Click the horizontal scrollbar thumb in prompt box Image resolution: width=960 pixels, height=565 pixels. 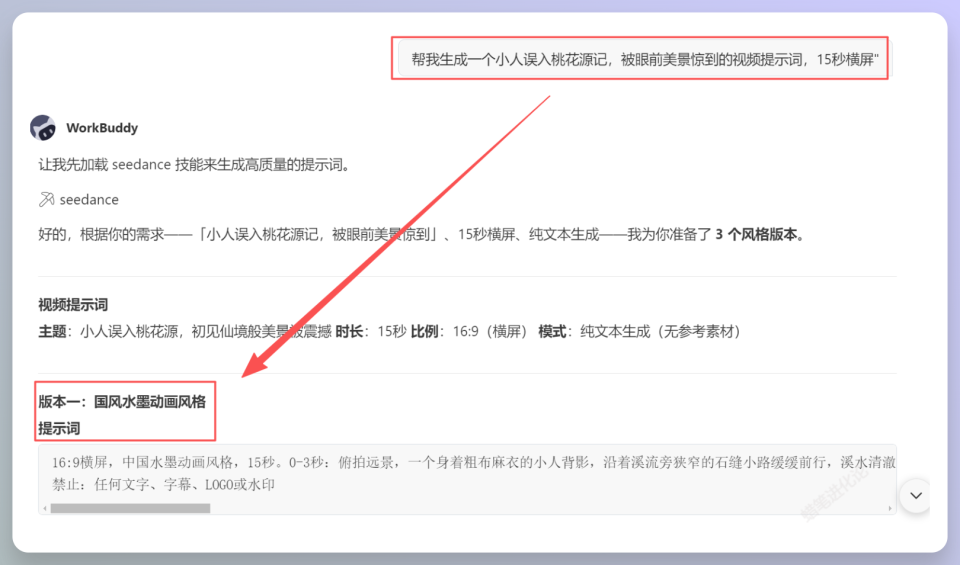pyautogui.click(x=130, y=508)
